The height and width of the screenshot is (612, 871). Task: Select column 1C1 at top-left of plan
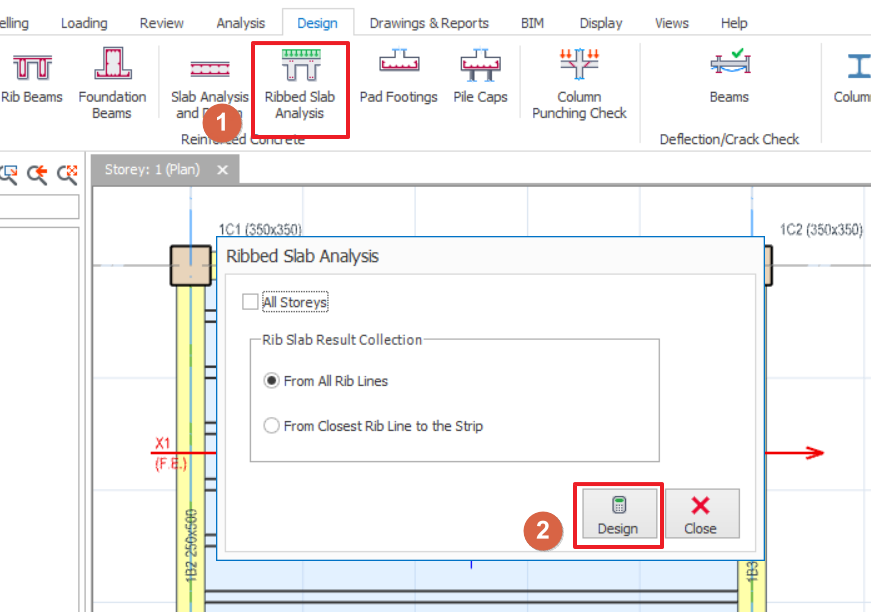point(190,266)
